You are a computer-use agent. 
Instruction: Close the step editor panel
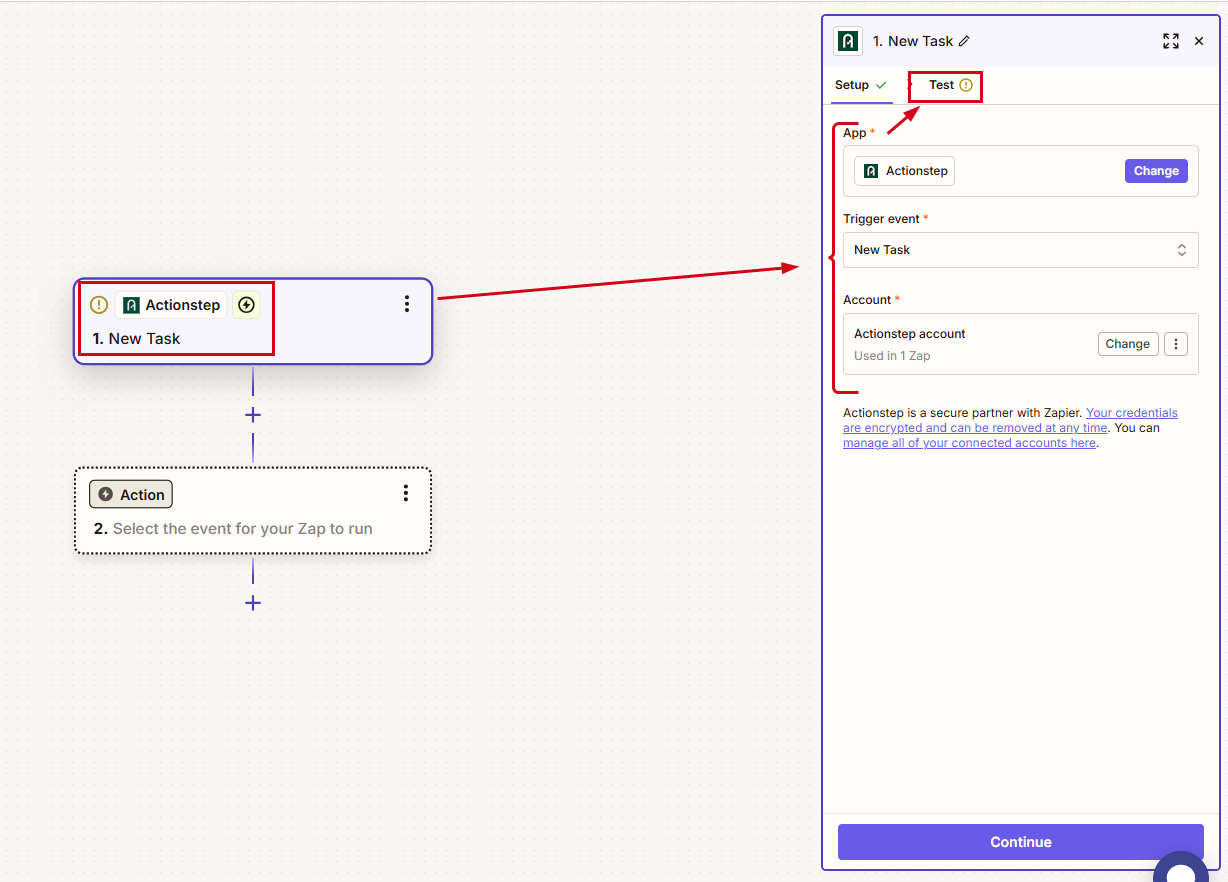click(1199, 41)
